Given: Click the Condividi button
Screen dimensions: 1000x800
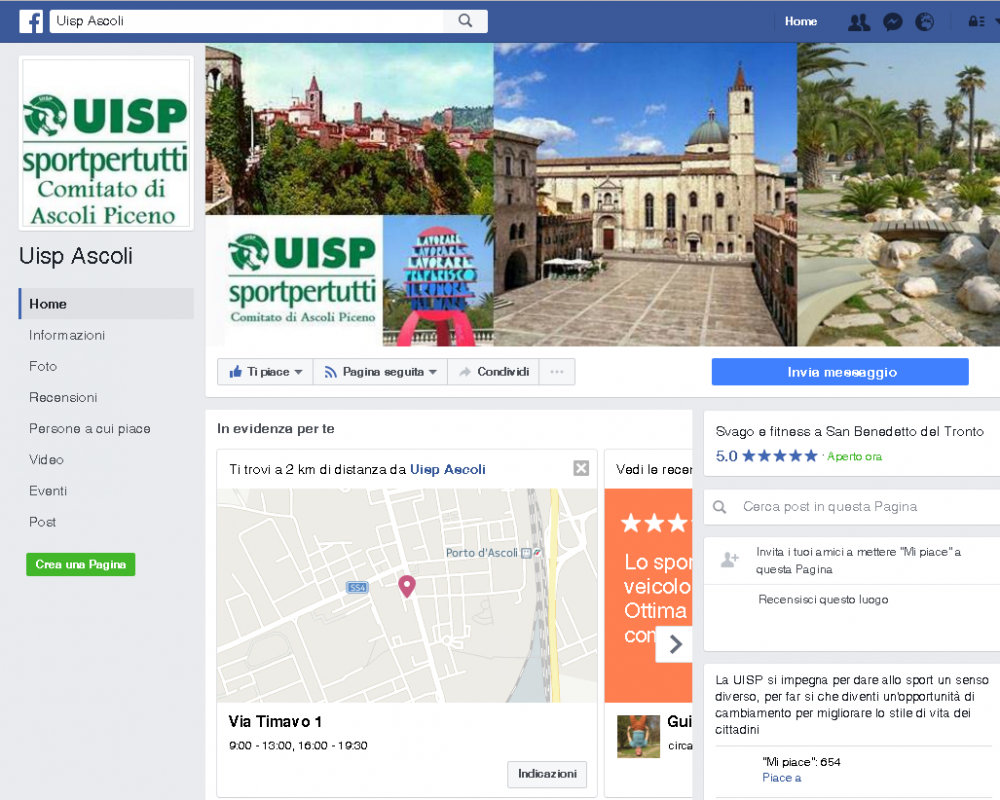Looking at the screenshot, I should pyautogui.click(x=494, y=372).
